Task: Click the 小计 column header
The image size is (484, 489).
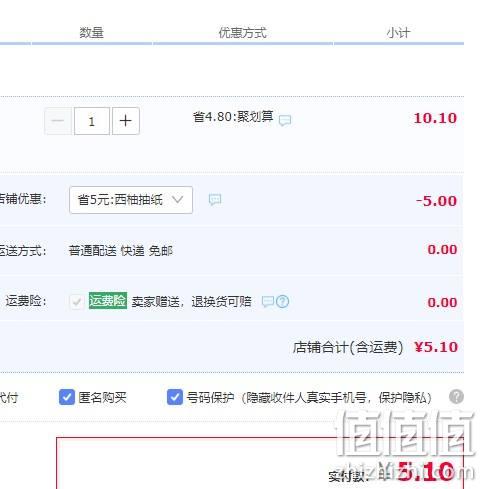Action: 398,33
